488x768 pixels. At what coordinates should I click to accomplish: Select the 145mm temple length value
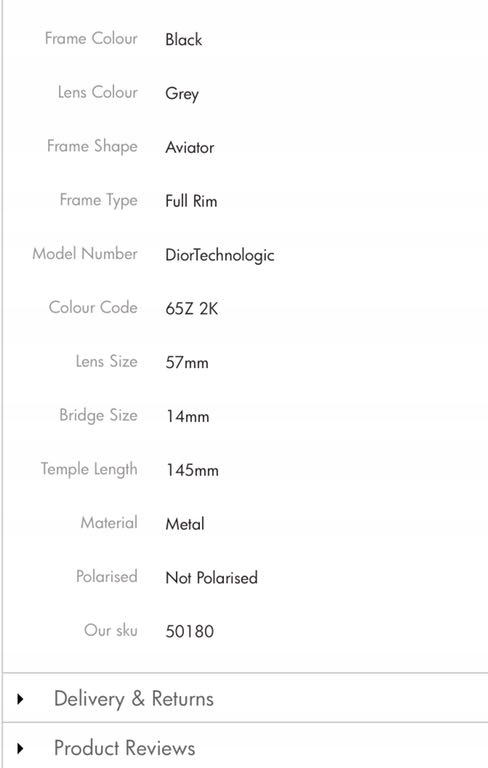point(192,470)
